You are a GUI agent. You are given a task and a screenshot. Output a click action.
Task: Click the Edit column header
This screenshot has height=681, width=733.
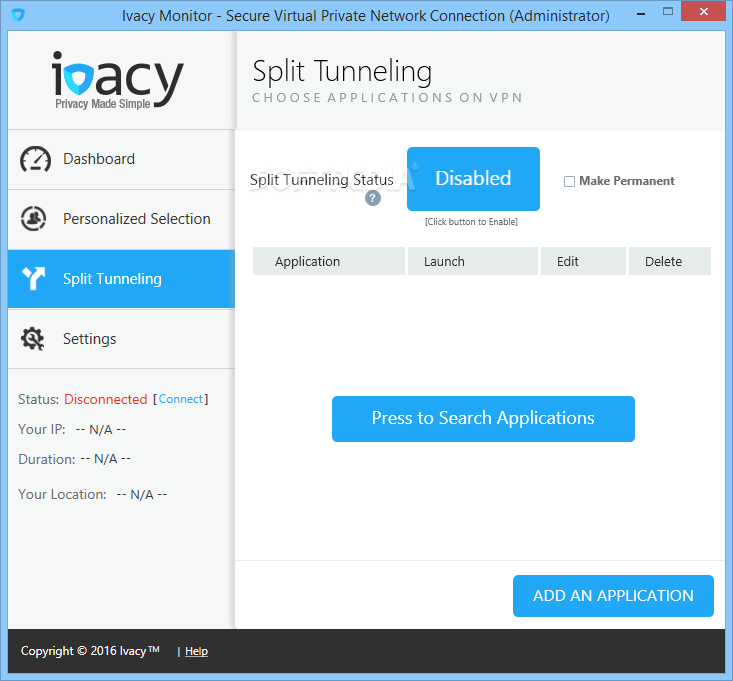click(x=583, y=261)
